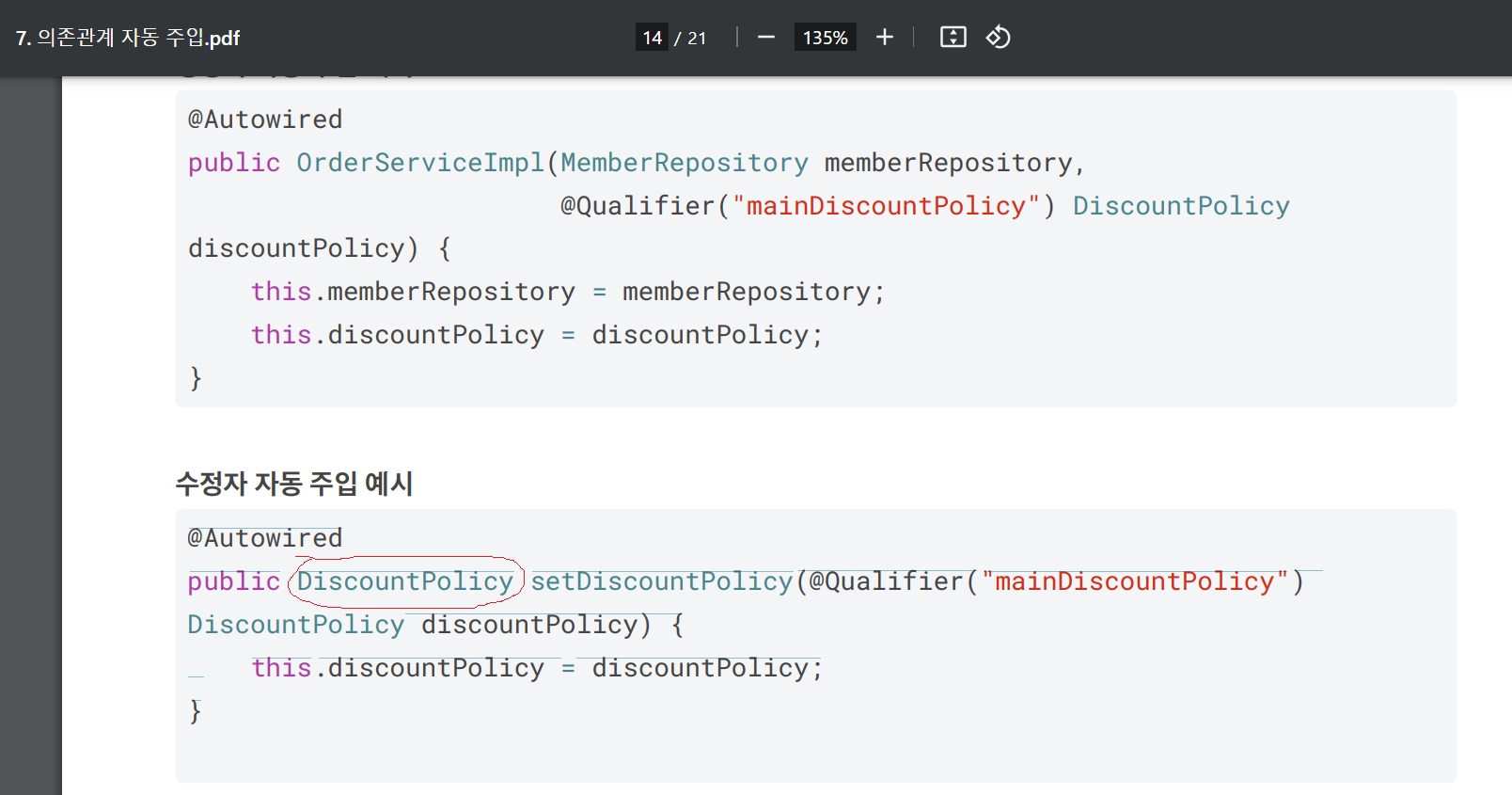Click the rotate counterclockwise icon

point(998,38)
